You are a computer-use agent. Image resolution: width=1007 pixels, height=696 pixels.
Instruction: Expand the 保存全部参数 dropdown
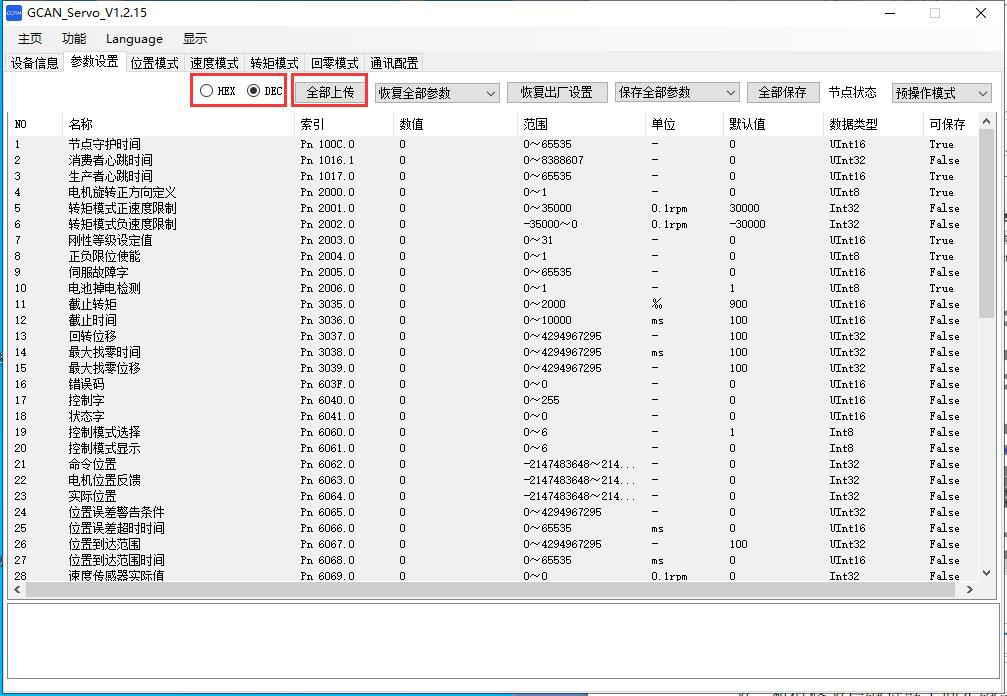(x=676, y=92)
